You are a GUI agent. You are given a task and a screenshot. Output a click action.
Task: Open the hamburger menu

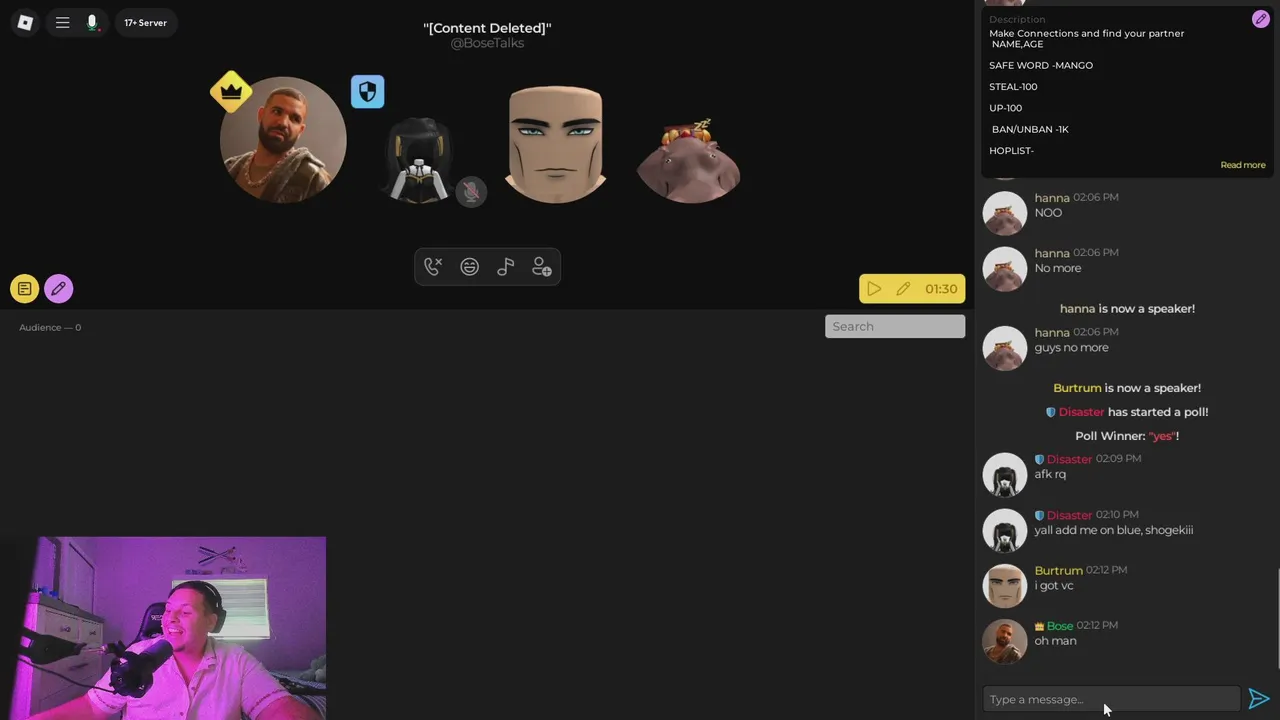pyautogui.click(x=62, y=22)
